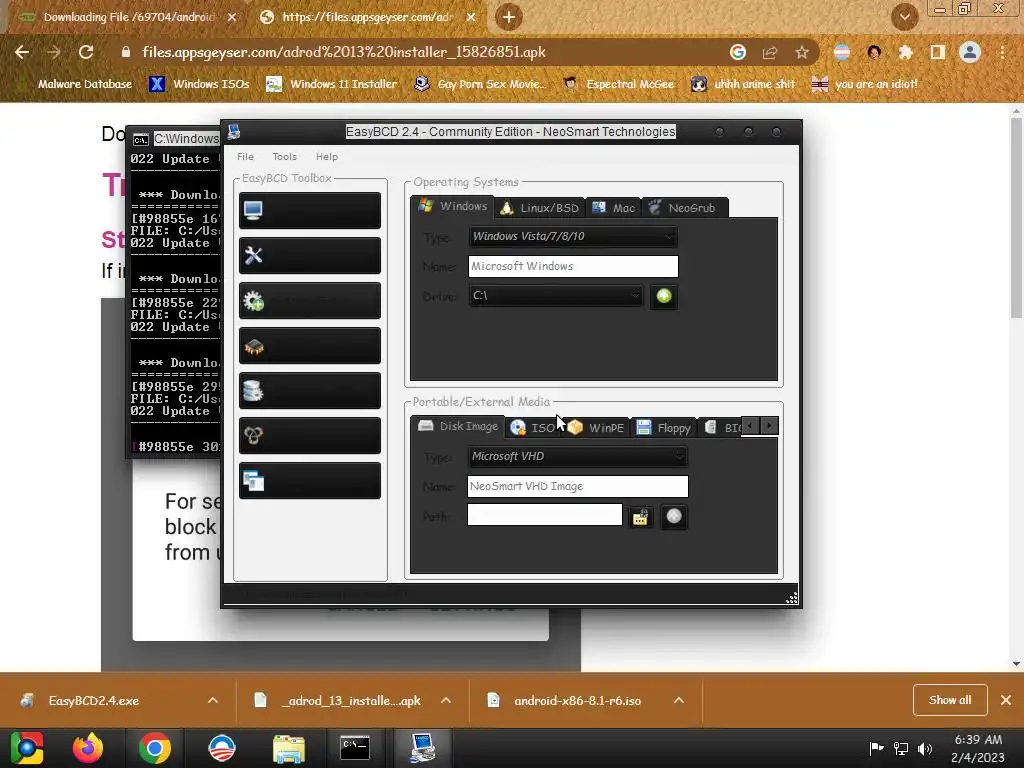
Task: Expand options for the _adrod_13_installe...apk download
Action: (x=446, y=700)
